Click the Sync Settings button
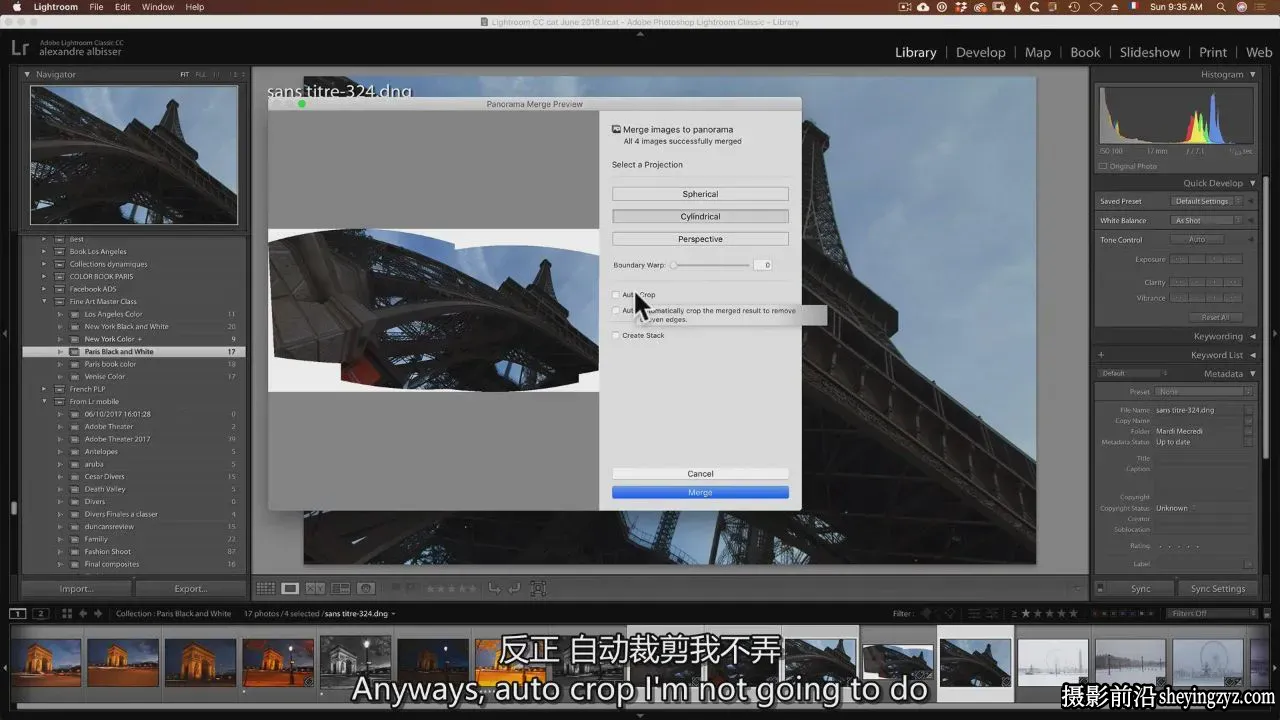Image resolution: width=1280 pixels, height=720 pixels. [x=1217, y=589]
